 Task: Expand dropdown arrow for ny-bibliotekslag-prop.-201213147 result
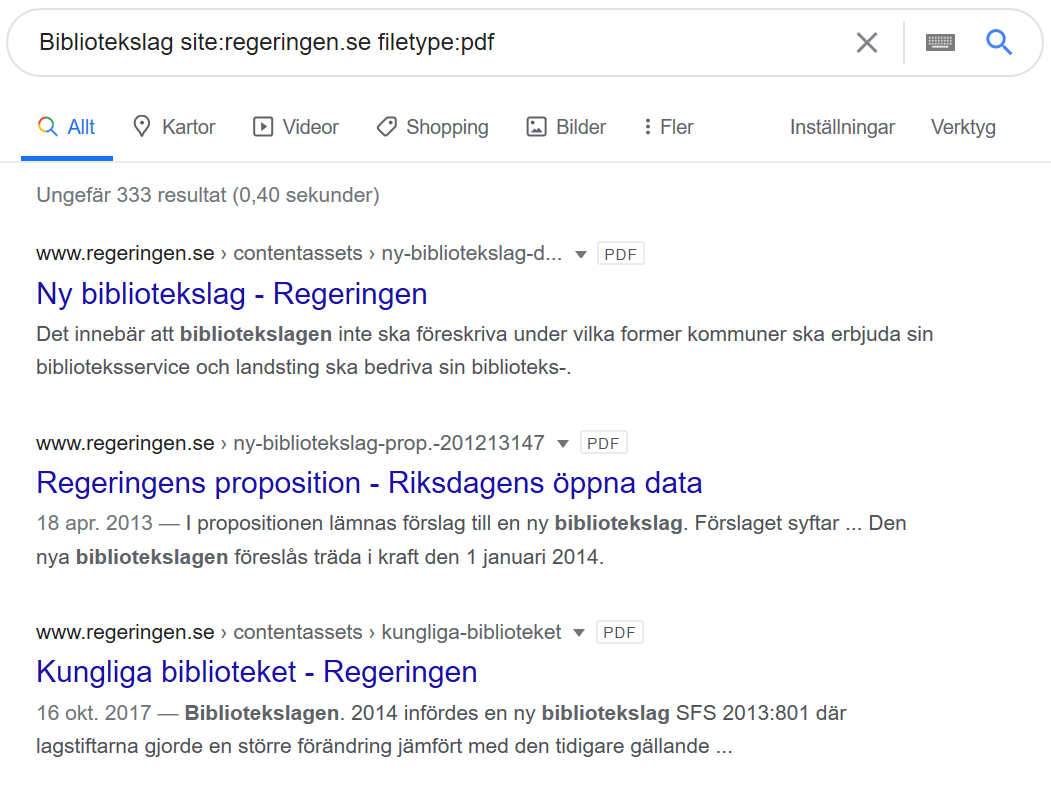[x=563, y=443]
